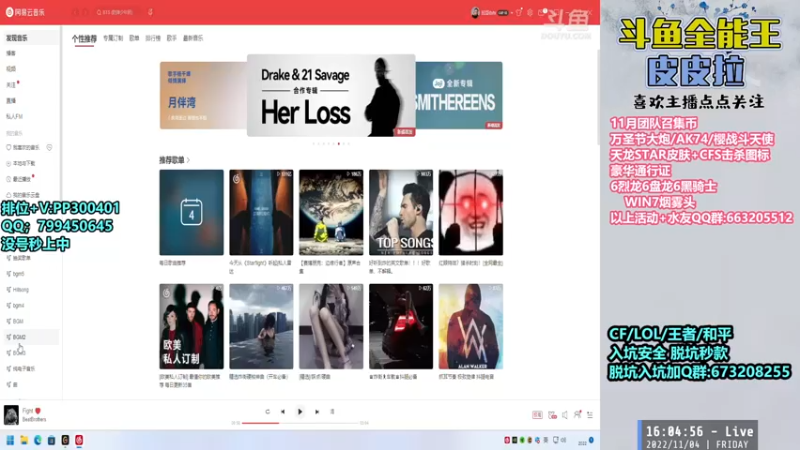This screenshot has height=450, width=800.
Task: Skip to the previous track
Action: (x=283, y=412)
